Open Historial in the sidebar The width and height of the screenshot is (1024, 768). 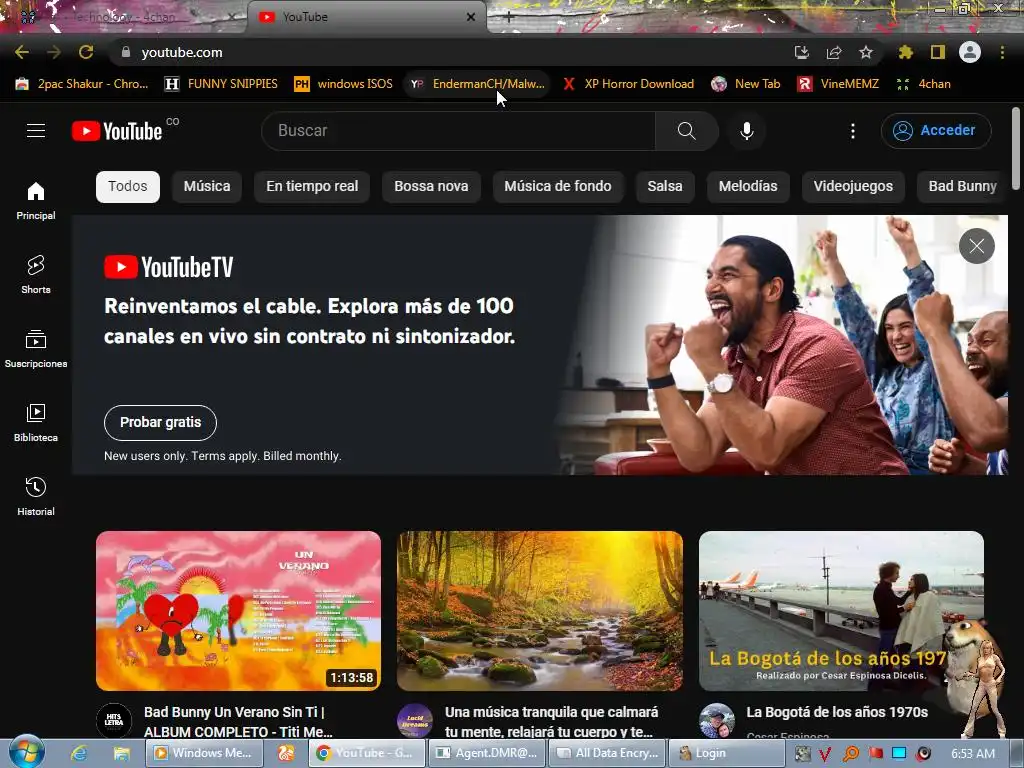click(x=36, y=496)
